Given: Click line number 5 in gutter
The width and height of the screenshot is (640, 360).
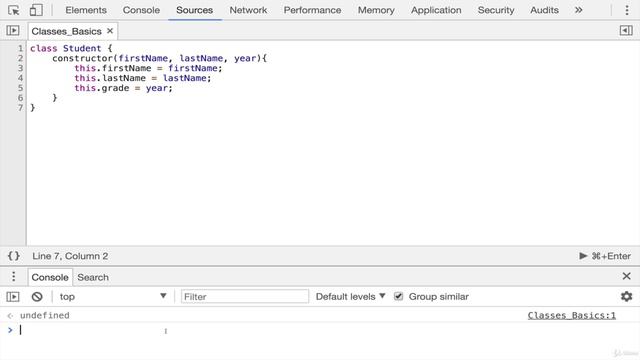Looking at the screenshot, I should 20,88.
